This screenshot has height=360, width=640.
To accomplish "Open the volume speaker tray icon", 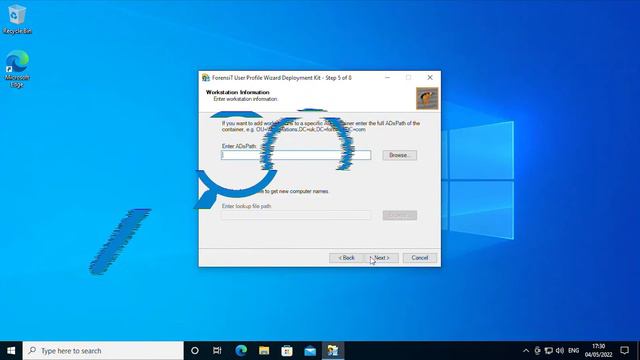I will pyautogui.click(x=560, y=351).
